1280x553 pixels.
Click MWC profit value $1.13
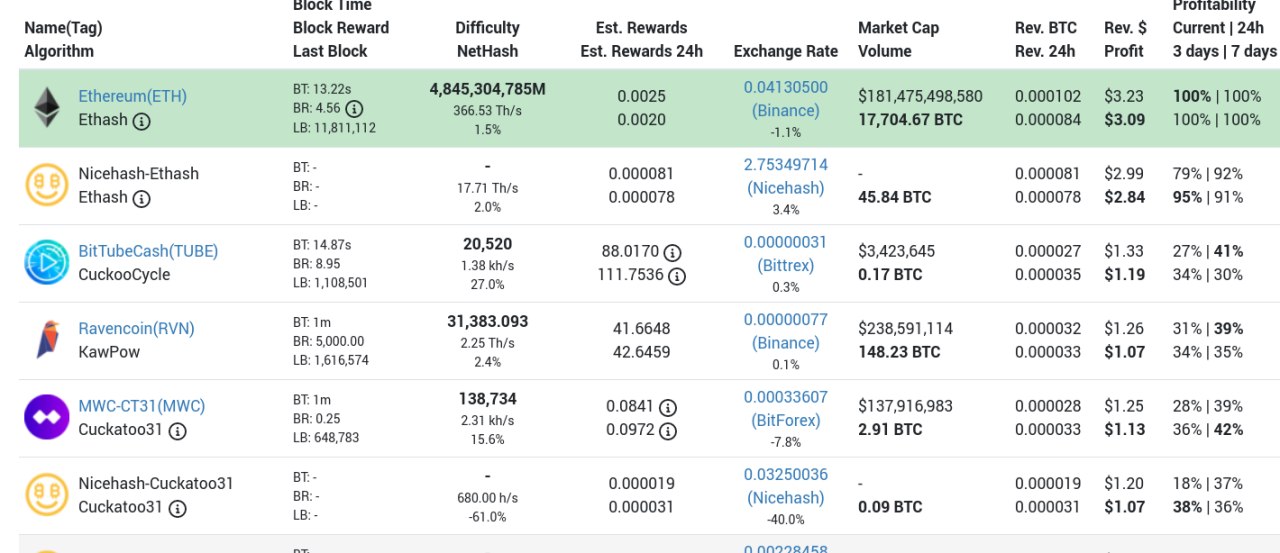1125,430
